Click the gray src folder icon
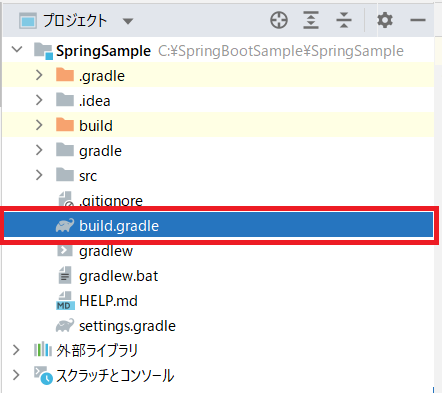Screen dimensions: 442x393 (x=65, y=175)
